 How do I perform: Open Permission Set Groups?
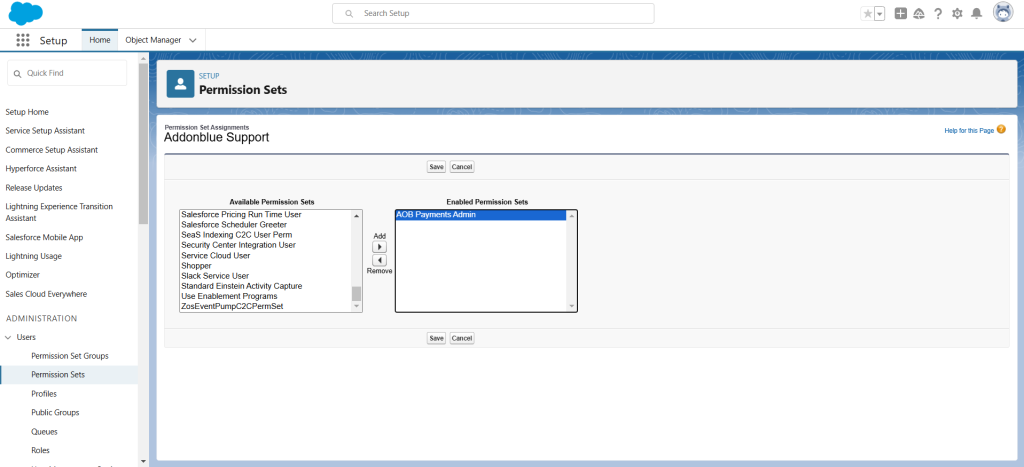click(x=70, y=356)
